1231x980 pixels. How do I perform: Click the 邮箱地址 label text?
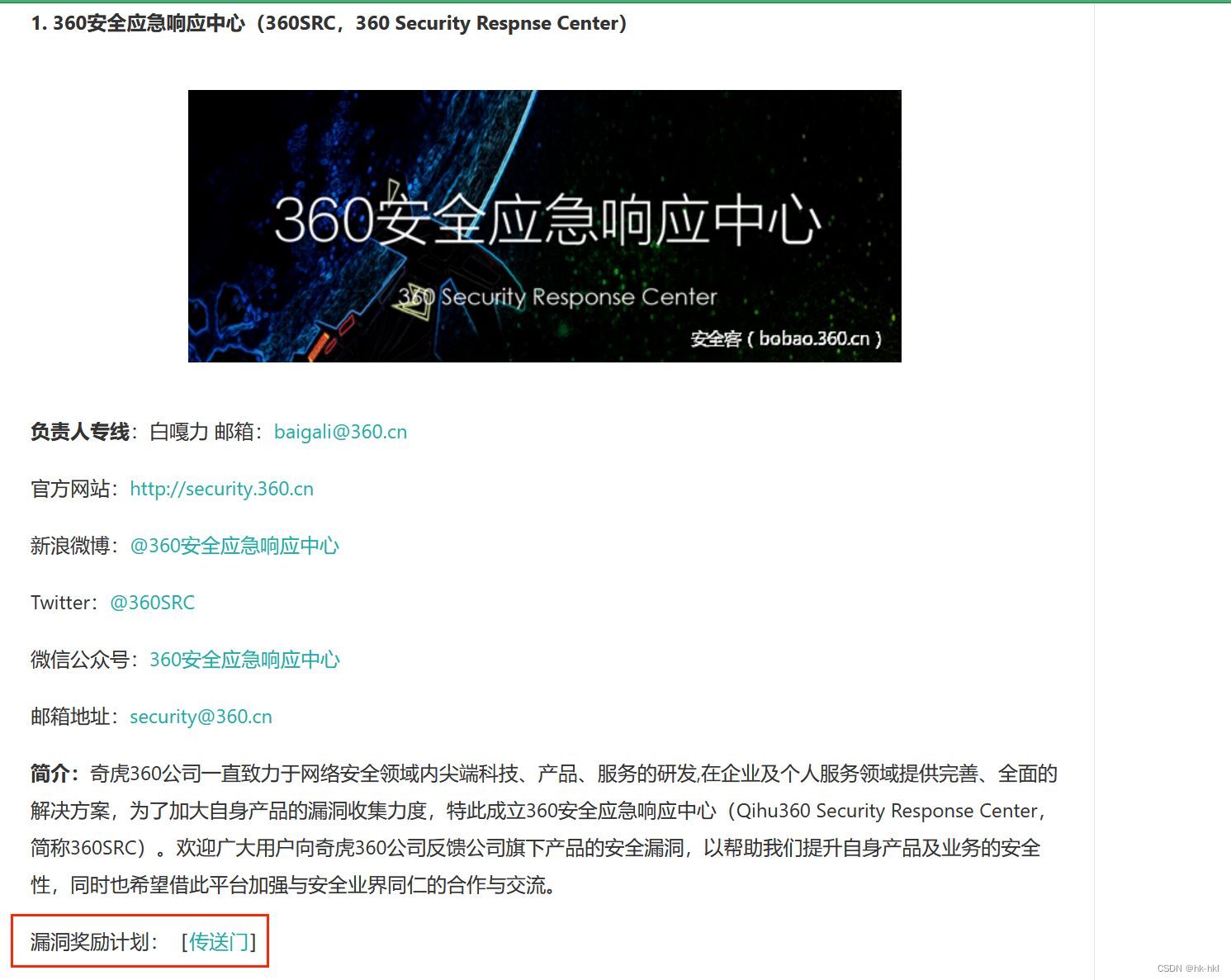coord(71,717)
